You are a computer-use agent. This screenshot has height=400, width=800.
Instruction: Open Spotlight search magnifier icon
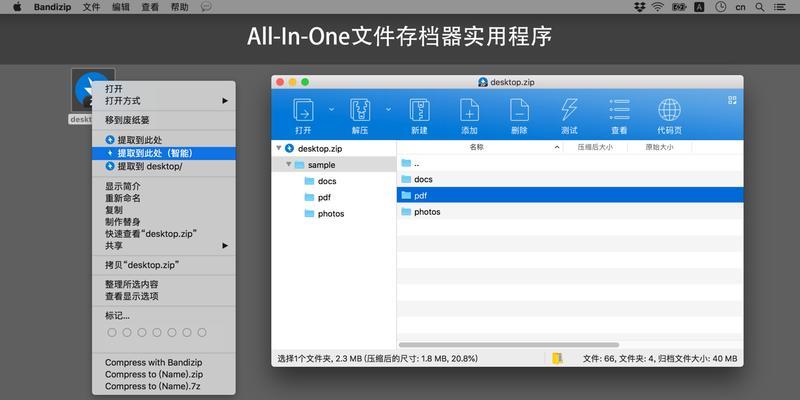760,7
